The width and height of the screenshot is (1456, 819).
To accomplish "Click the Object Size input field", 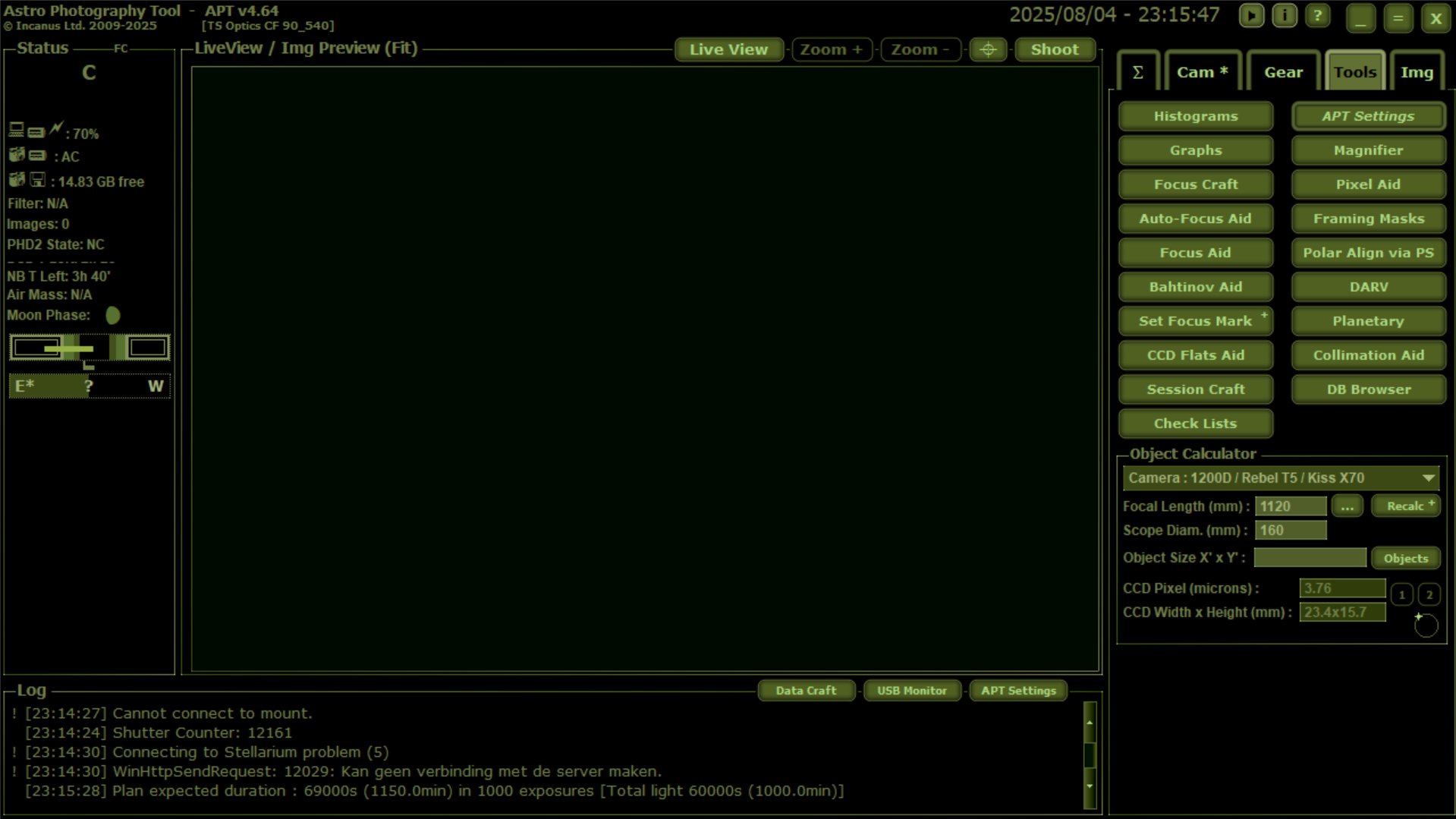I will tap(1310, 558).
